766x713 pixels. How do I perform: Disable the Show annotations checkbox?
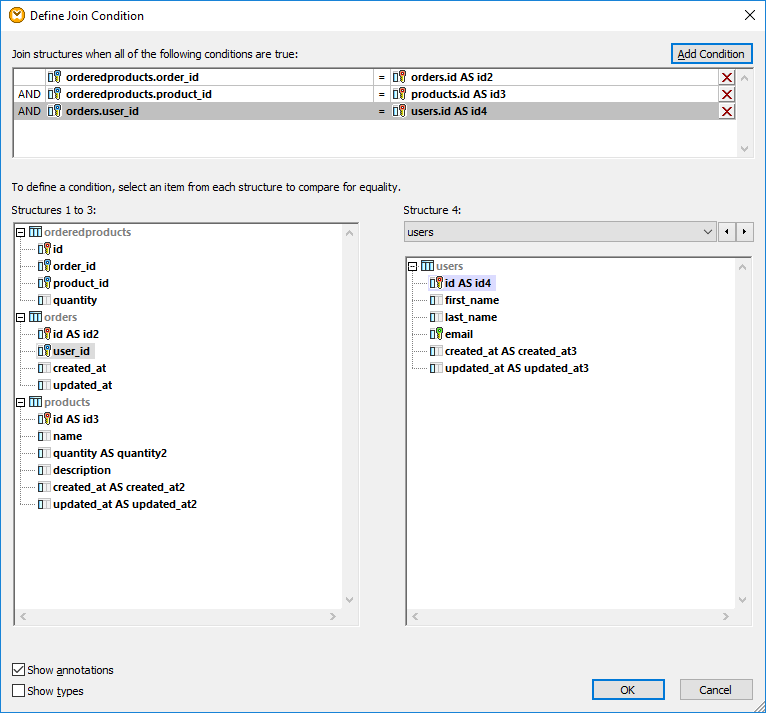[x=19, y=670]
